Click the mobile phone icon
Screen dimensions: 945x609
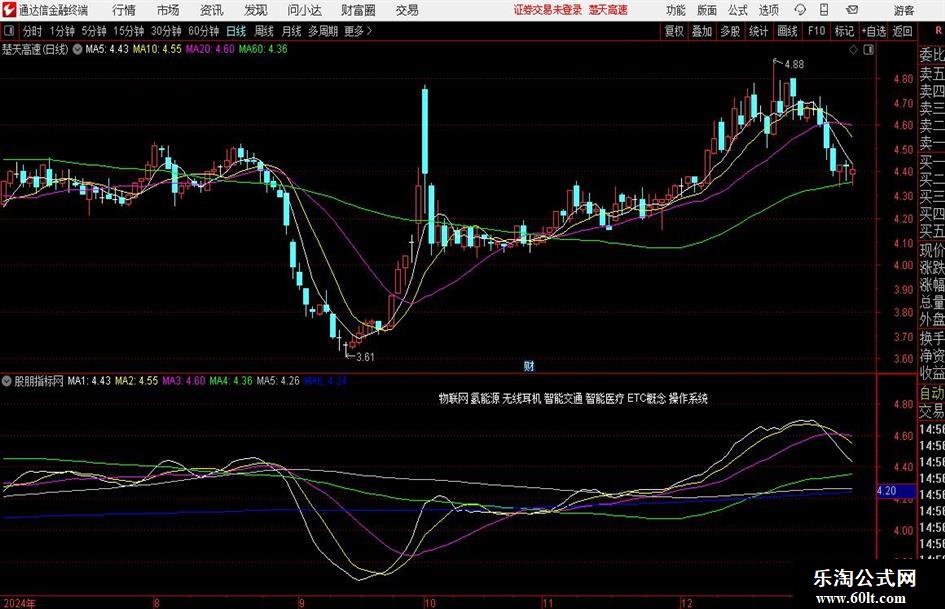coord(824,10)
